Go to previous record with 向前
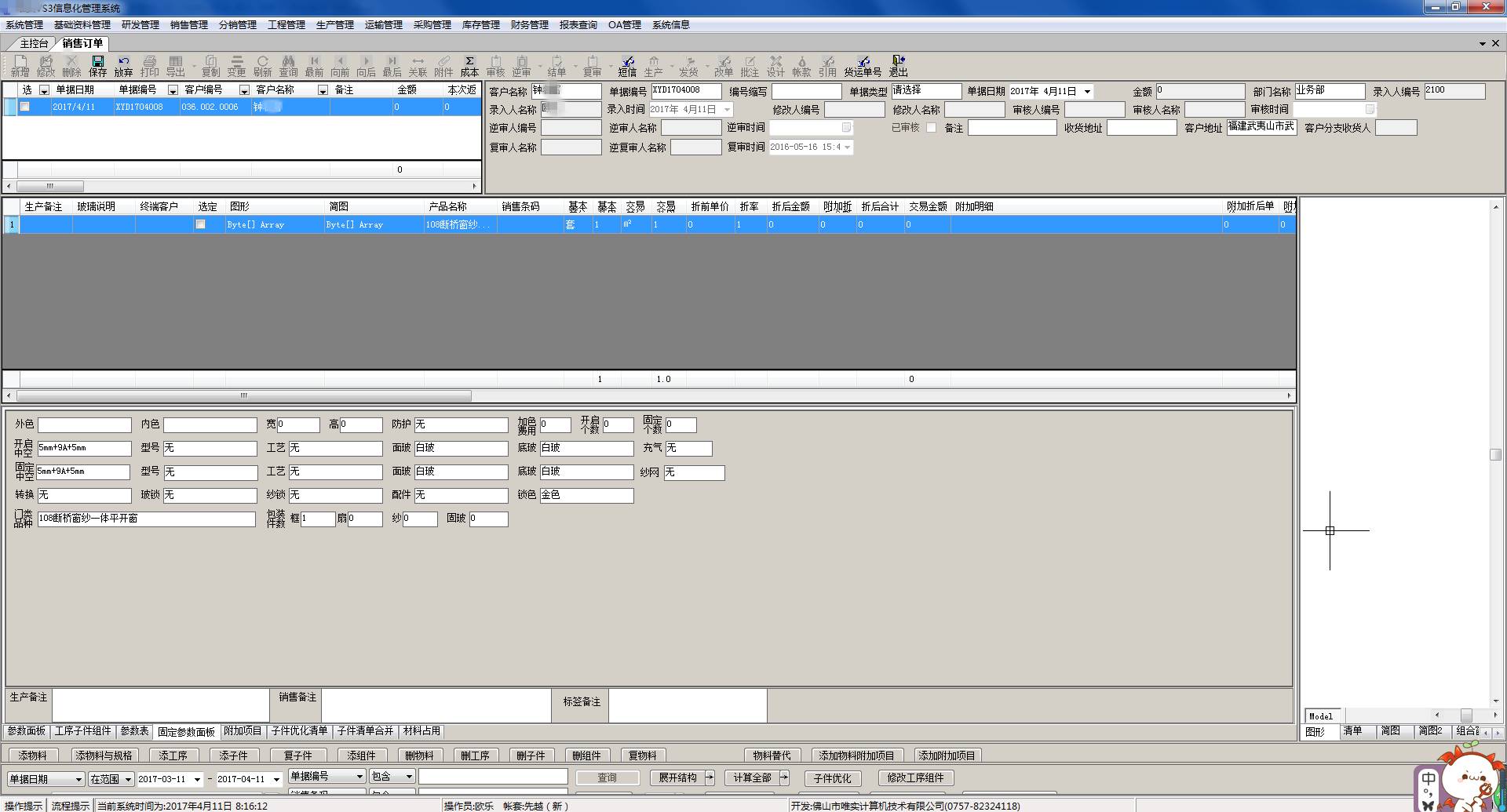The height and width of the screenshot is (812, 1507). [340, 66]
